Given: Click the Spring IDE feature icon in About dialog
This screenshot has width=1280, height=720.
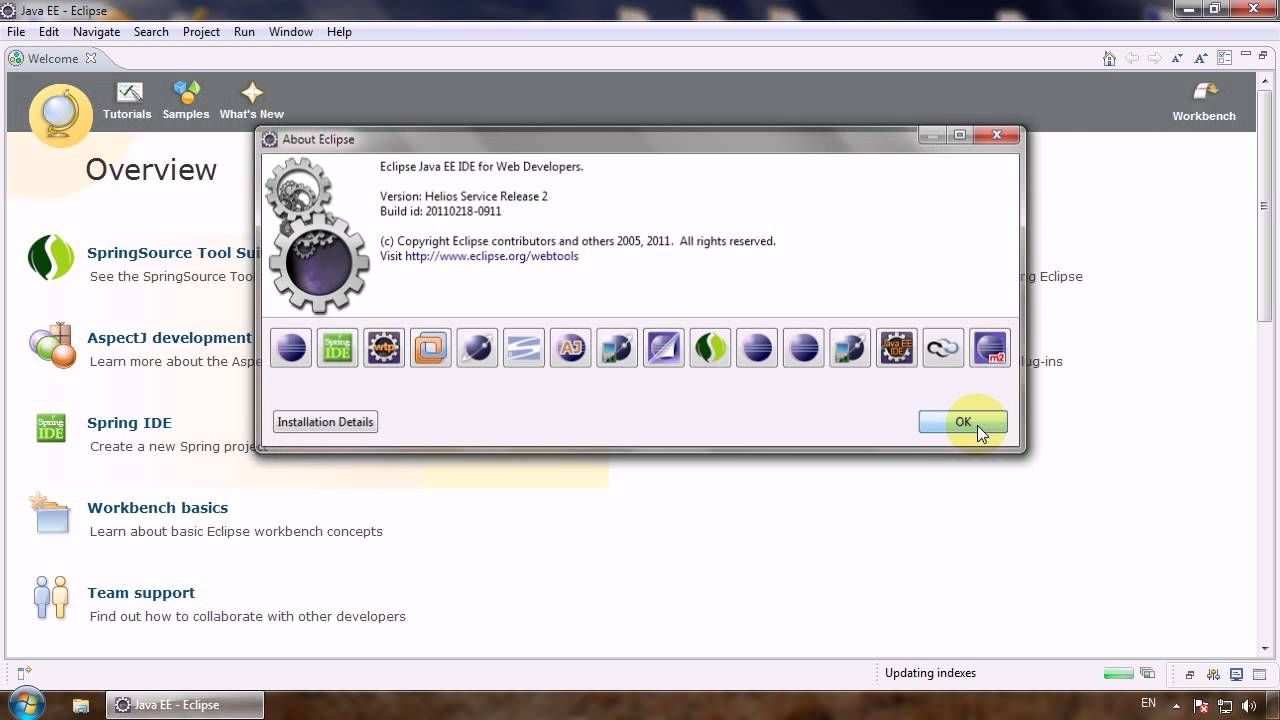Looking at the screenshot, I should click(337, 348).
